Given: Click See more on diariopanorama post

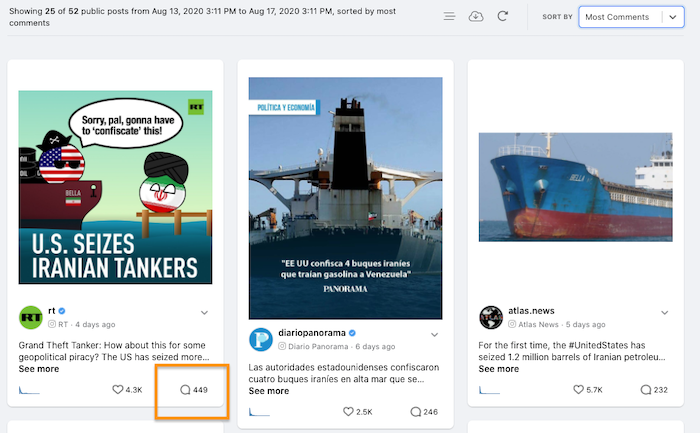Looking at the screenshot, I should point(269,391).
